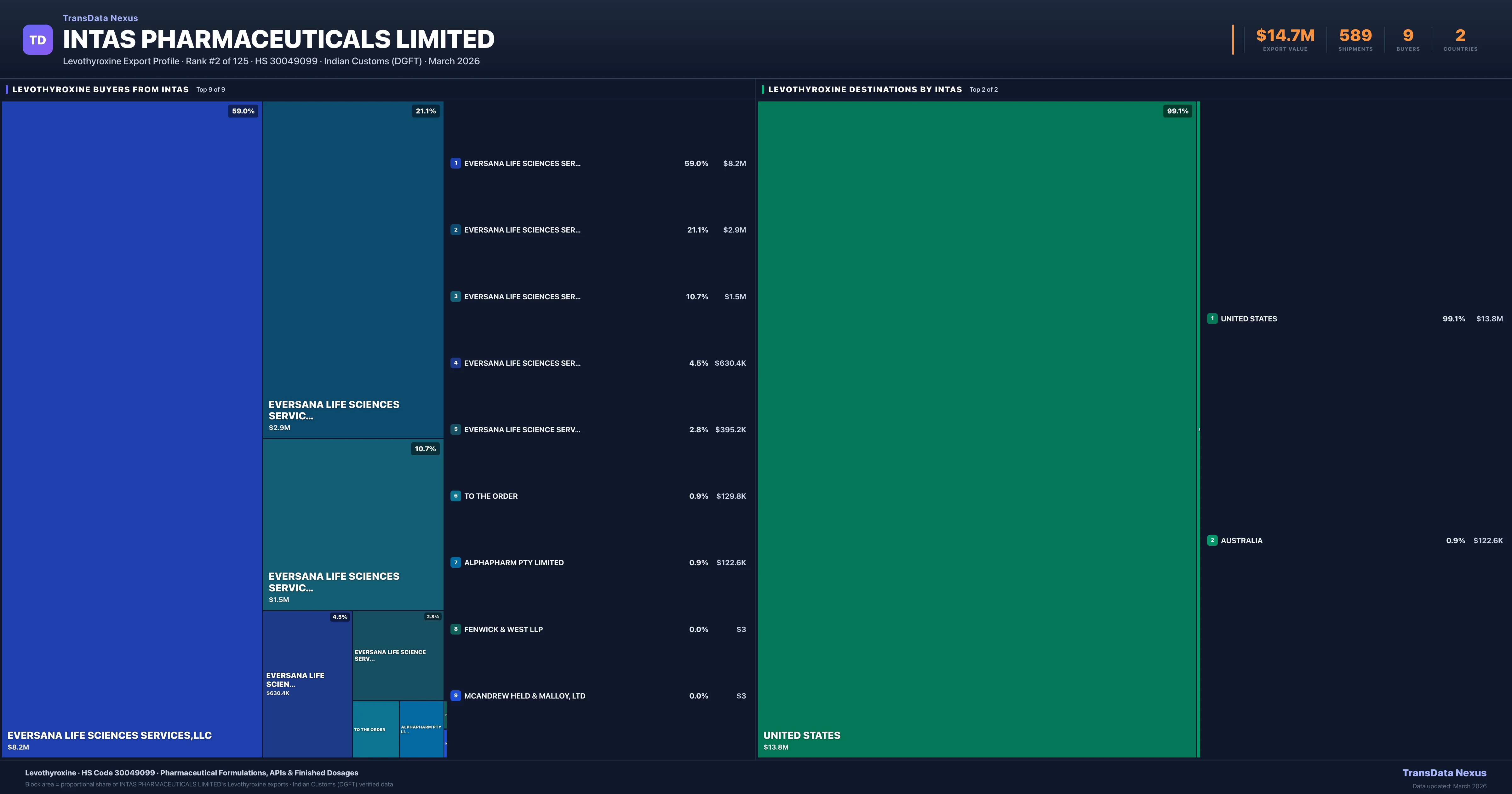
Task: Open the Levothyroxine Destinations By Intas header
Action: coord(865,89)
